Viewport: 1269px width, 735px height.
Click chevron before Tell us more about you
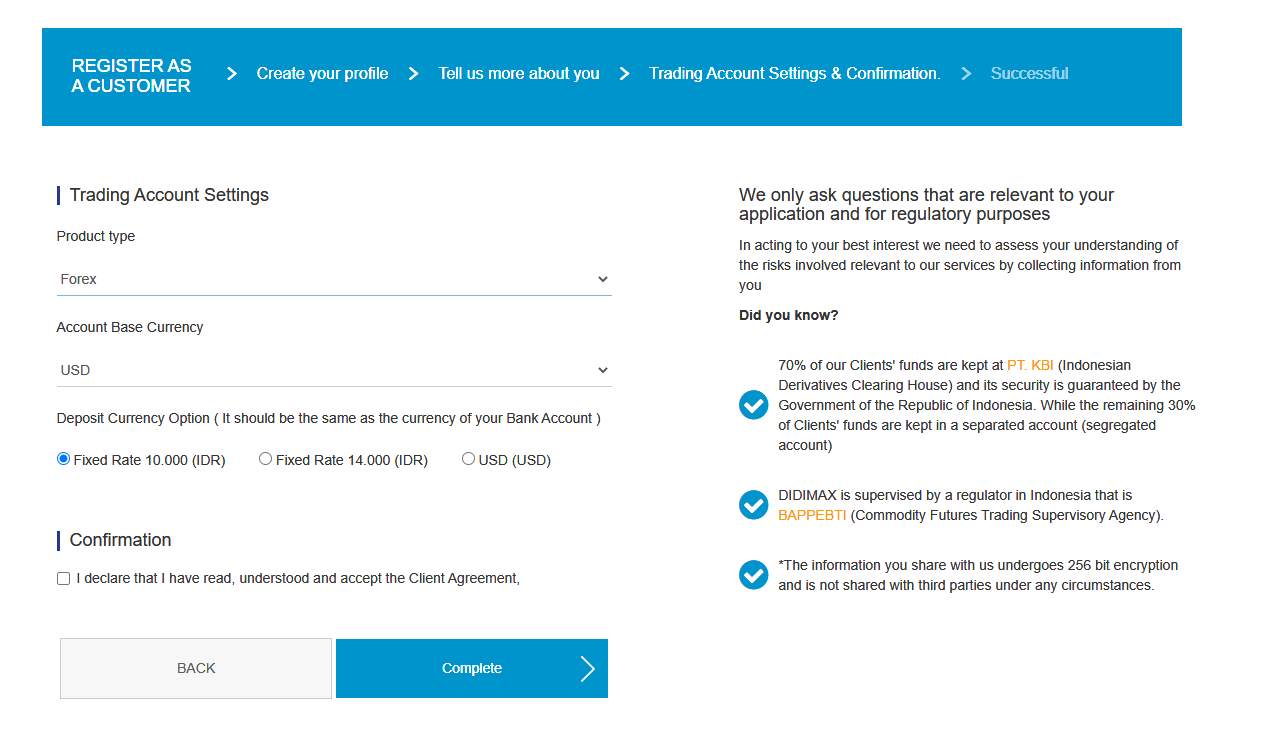[413, 73]
